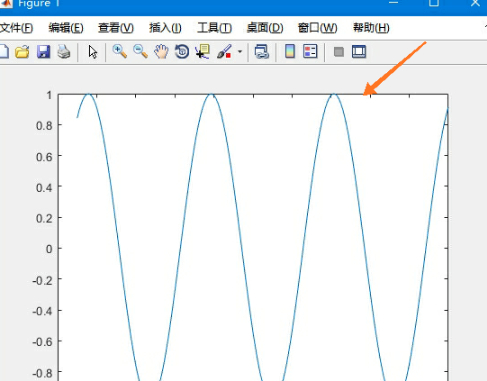
Task: Click the Open File folder icon
Action: click(x=22, y=52)
